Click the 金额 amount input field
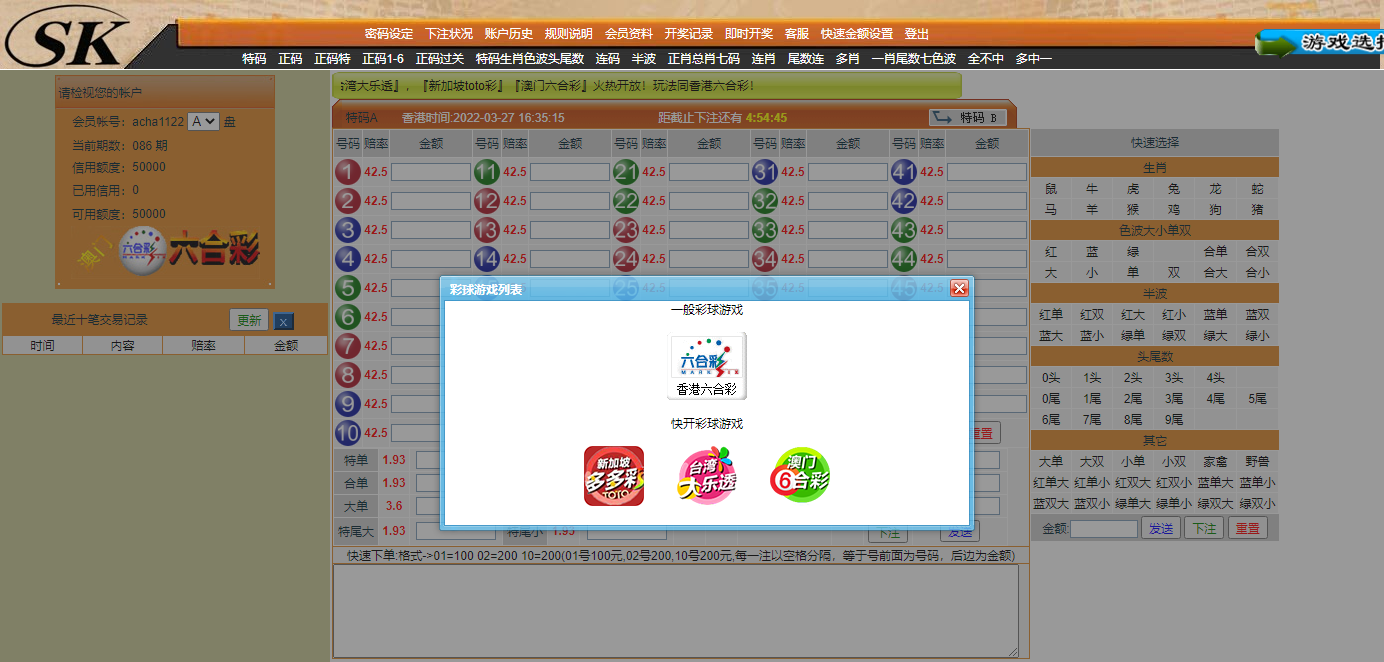 click(1103, 528)
